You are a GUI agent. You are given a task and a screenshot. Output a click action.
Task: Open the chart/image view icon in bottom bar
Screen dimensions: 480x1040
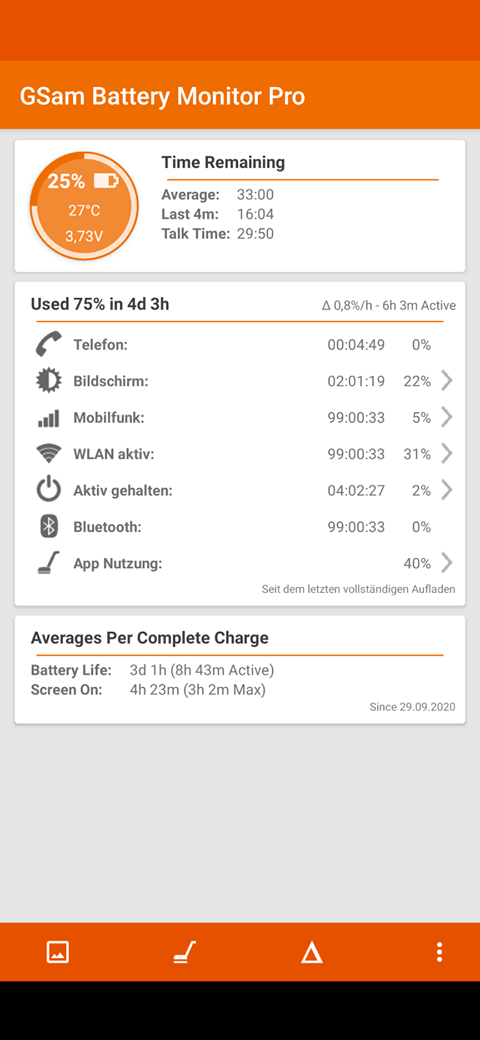coord(58,952)
